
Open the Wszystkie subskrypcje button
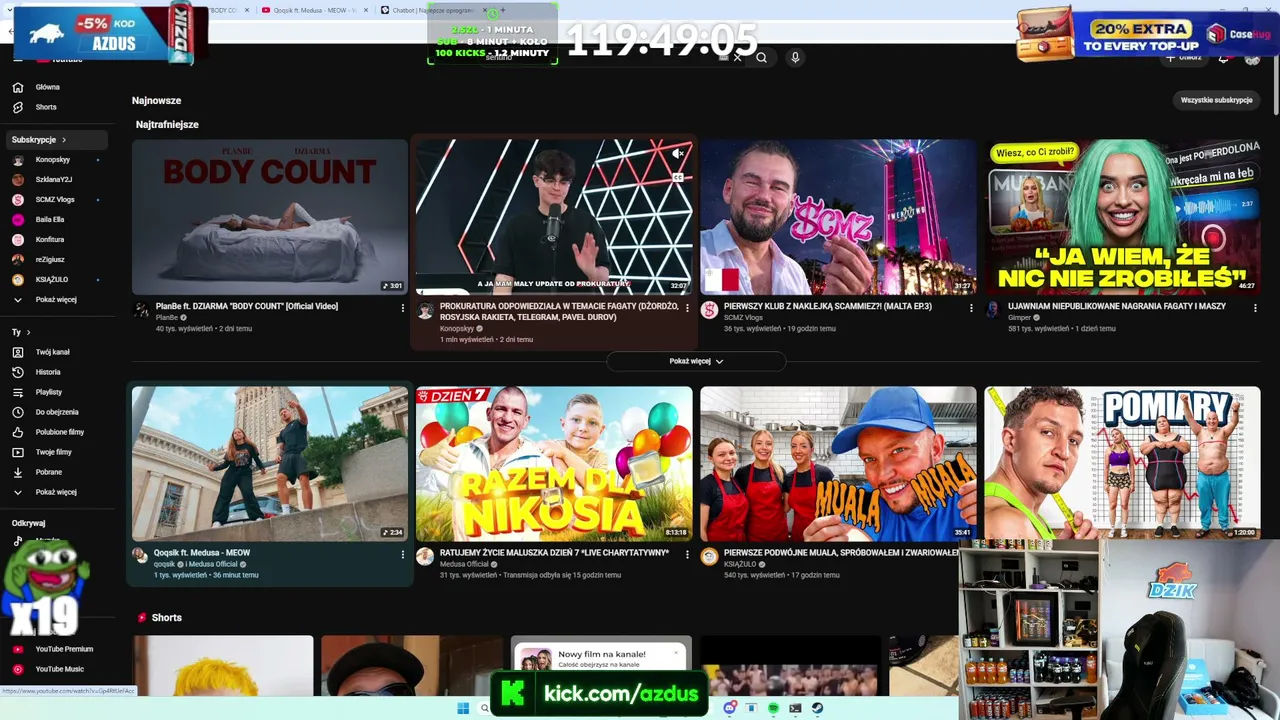[x=1216, y=100]
